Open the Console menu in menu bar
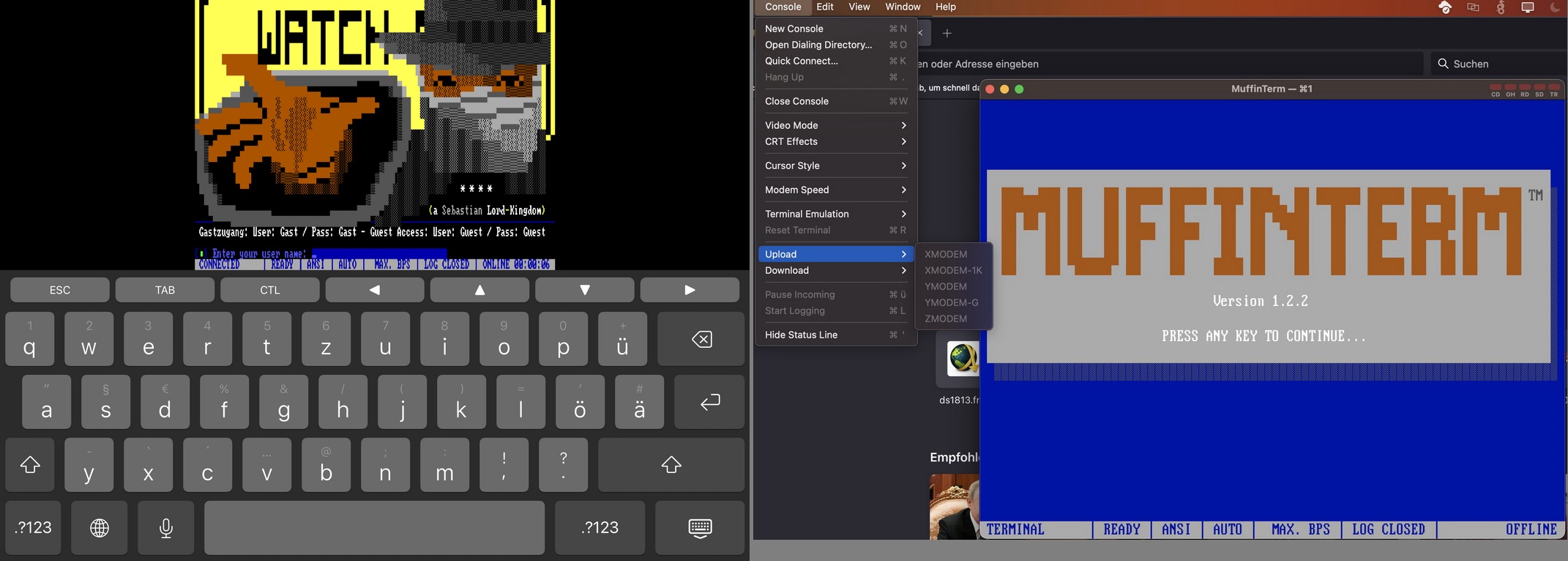Screen dimensions: 1568x561 [x=783, y=7]
